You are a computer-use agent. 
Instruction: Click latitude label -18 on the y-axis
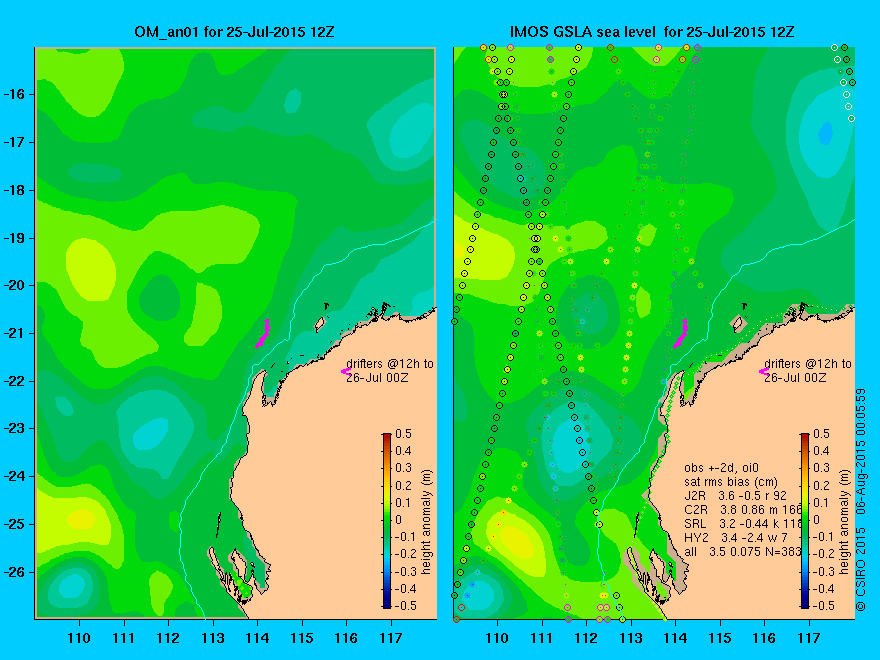[15, 190]
